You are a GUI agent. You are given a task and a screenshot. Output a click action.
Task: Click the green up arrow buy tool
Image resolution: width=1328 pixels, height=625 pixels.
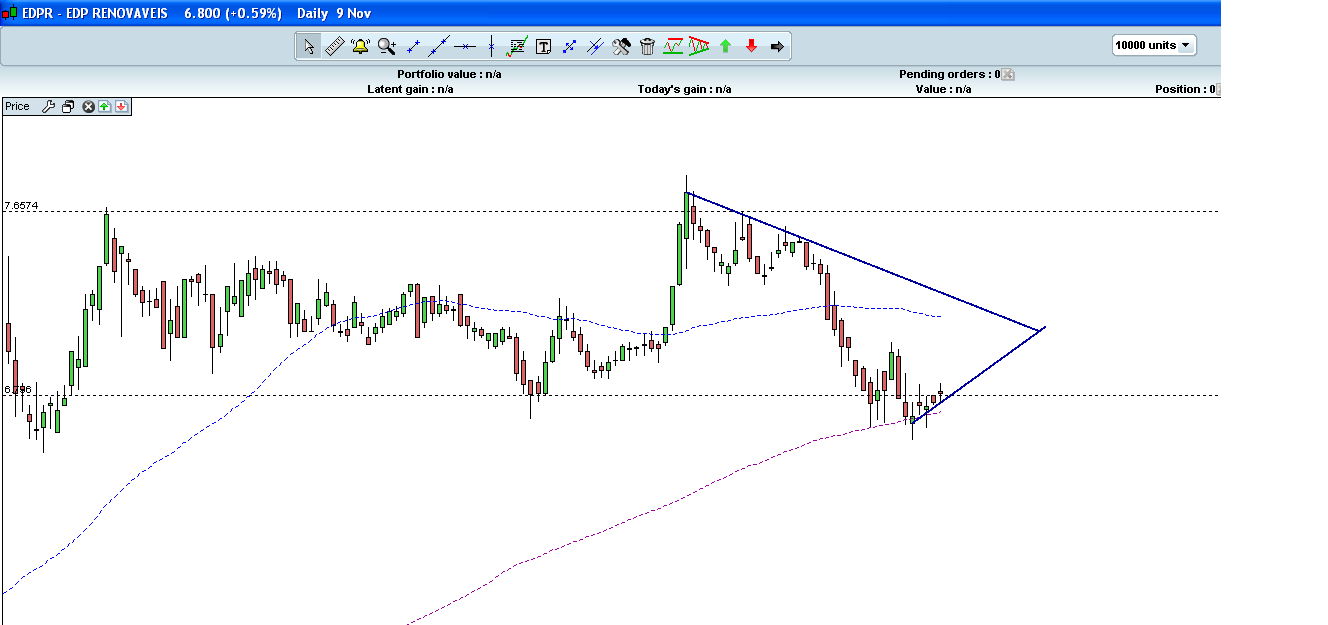click(725, 46)
